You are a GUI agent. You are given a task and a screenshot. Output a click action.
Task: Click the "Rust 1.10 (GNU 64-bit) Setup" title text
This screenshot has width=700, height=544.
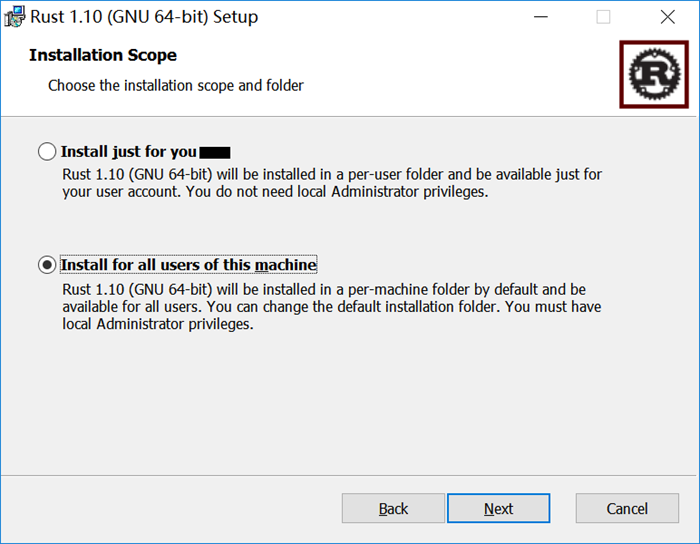[x=144, y=17]
